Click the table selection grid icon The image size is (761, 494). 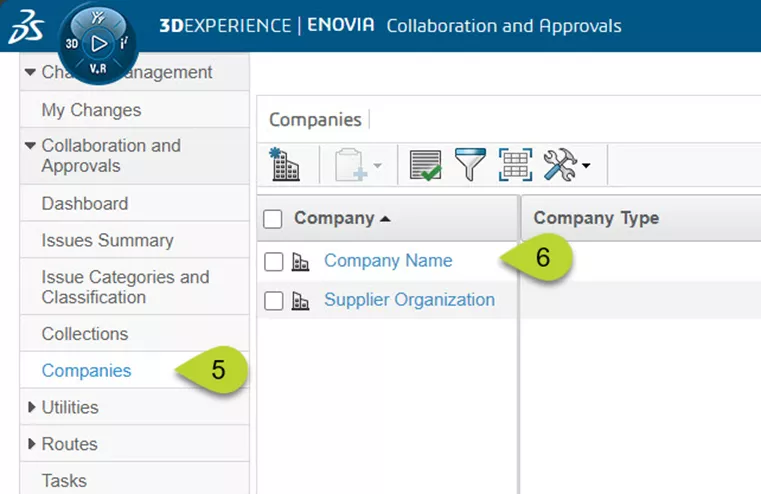click(516, 165)
